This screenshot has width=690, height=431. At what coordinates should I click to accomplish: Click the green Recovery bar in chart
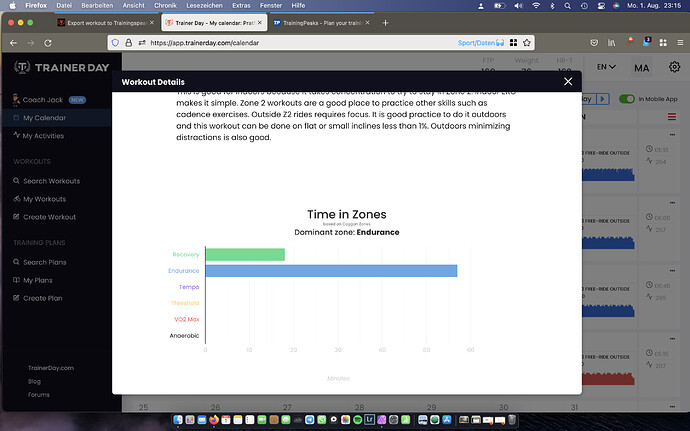point(245,254)
